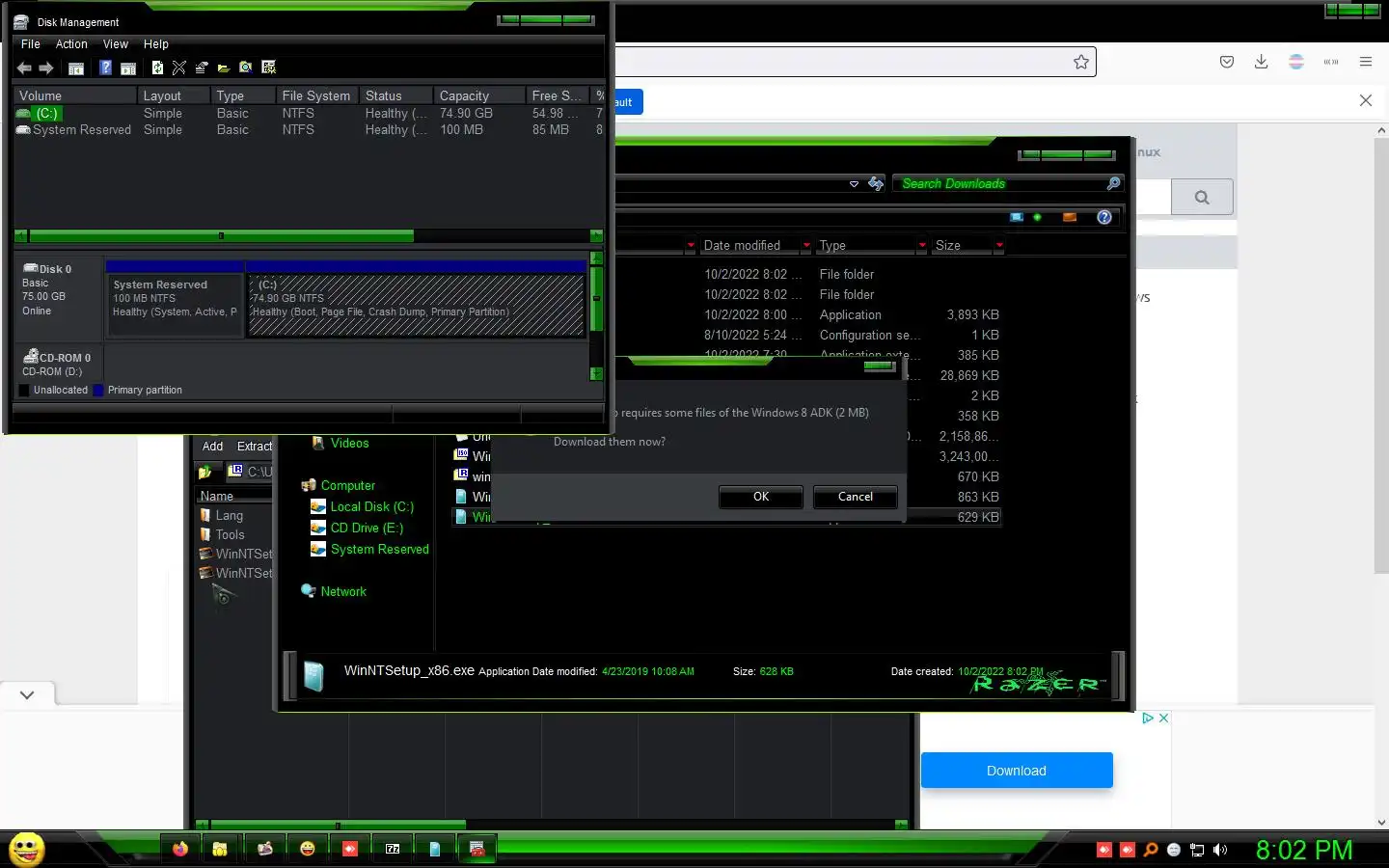This screenshot has height=868, width=1389.
Task: Click the 7-Zip icon in the taskbar
Action: (x=393, y=849)
